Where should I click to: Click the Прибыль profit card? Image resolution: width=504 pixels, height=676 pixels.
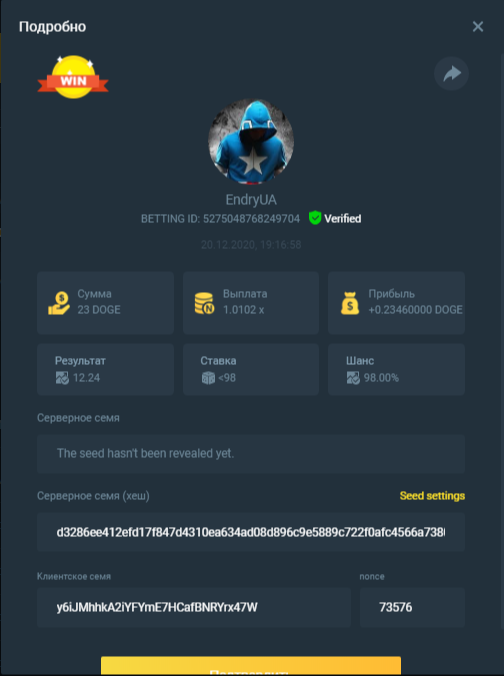[396, 303]
